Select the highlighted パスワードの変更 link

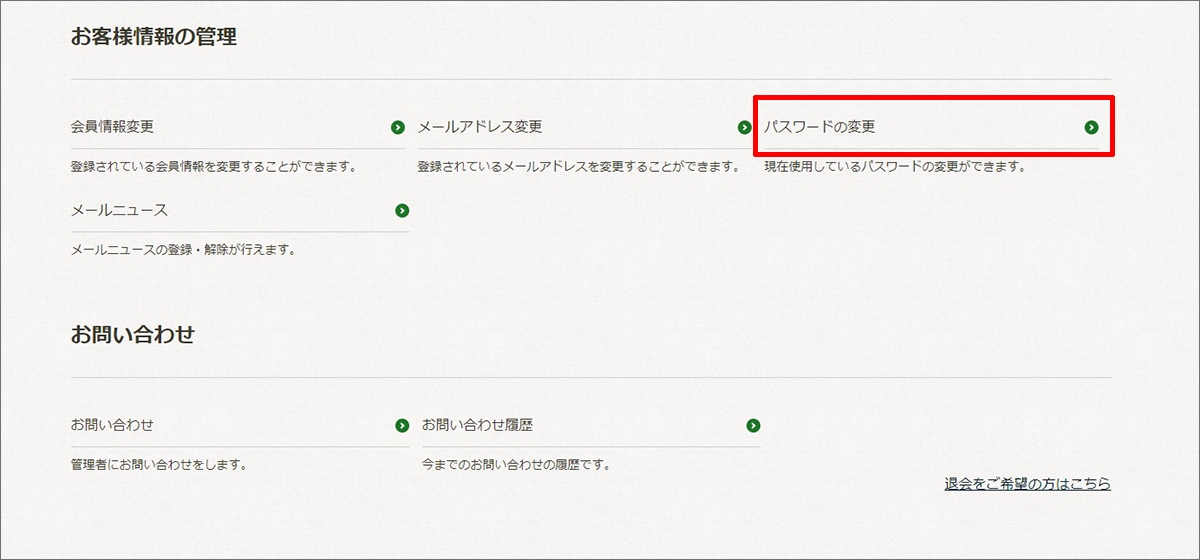click(820, 127)
